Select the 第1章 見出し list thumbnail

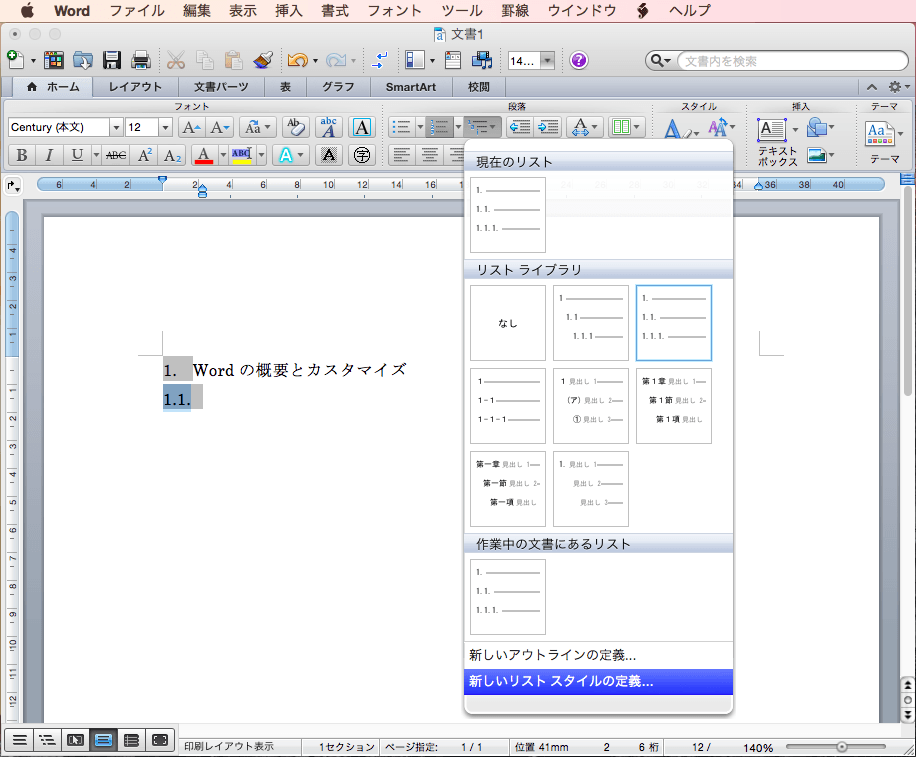pyautogui.click(x=674, y=406)
